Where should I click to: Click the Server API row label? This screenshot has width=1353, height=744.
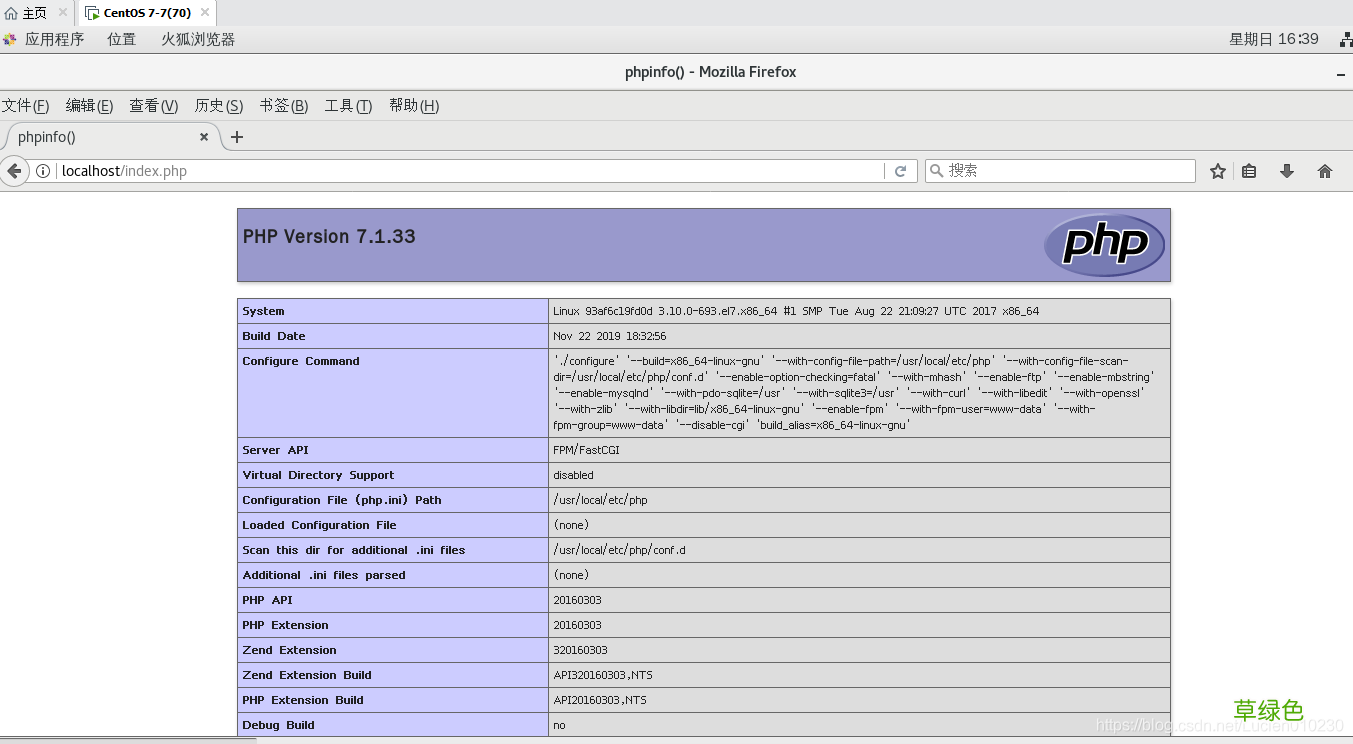[275, 450]
